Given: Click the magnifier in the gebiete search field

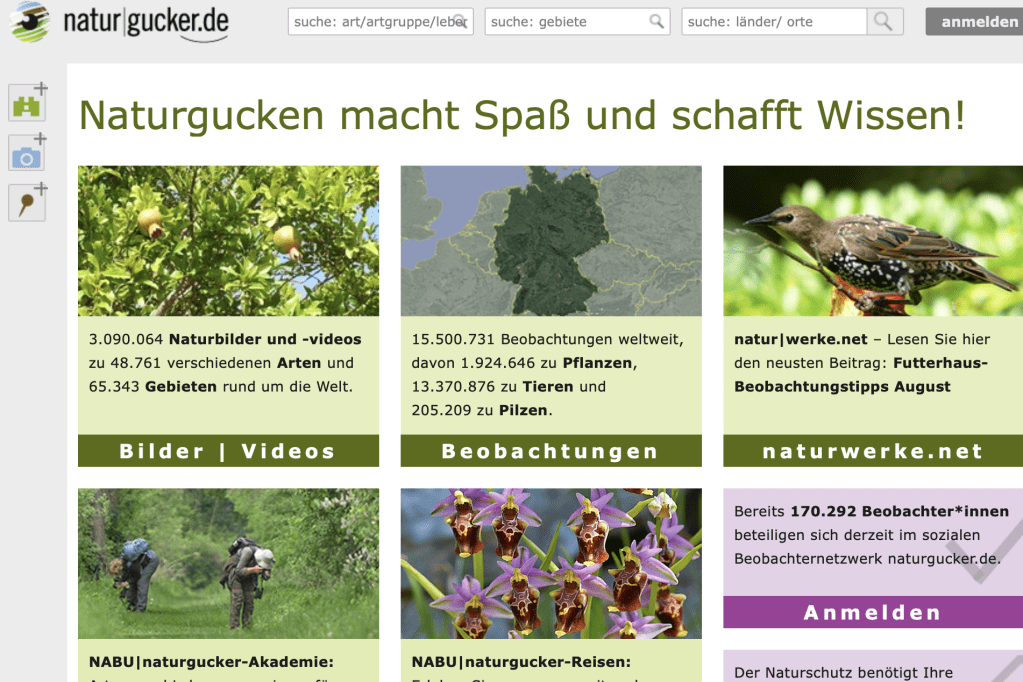Looking at the screenshot, I should 657,21.
